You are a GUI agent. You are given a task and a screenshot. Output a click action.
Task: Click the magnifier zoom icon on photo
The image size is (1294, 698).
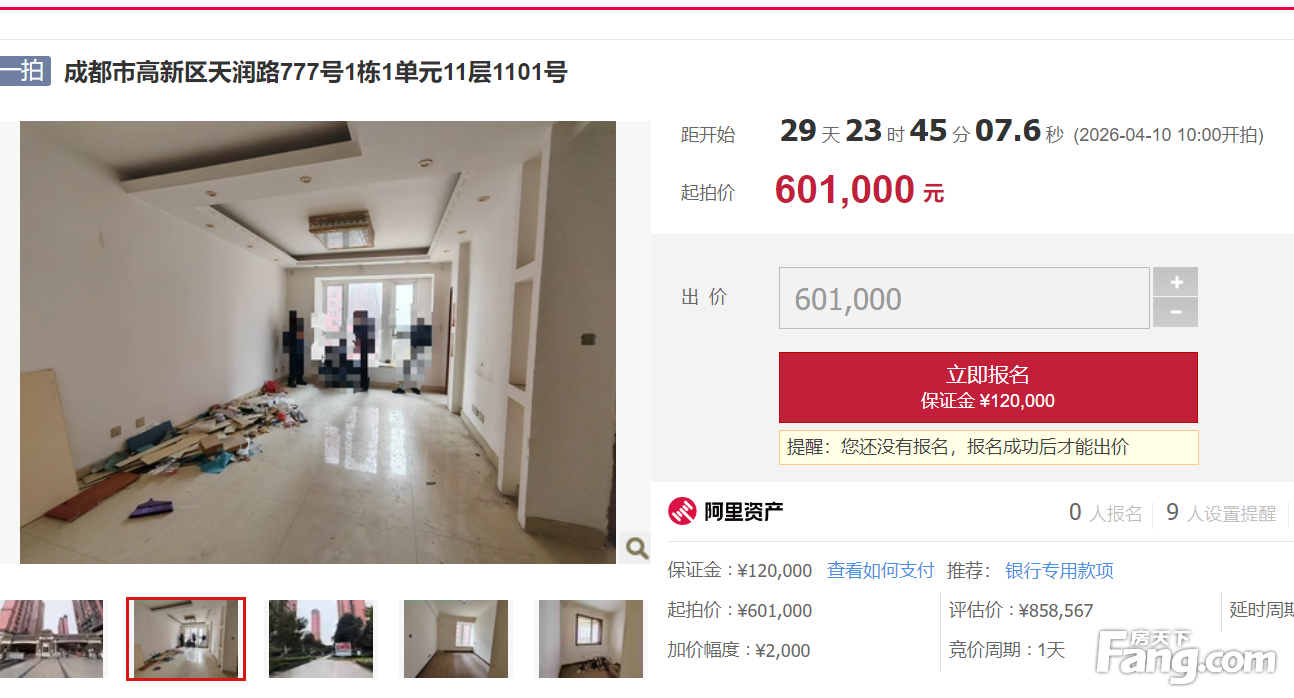636,547
